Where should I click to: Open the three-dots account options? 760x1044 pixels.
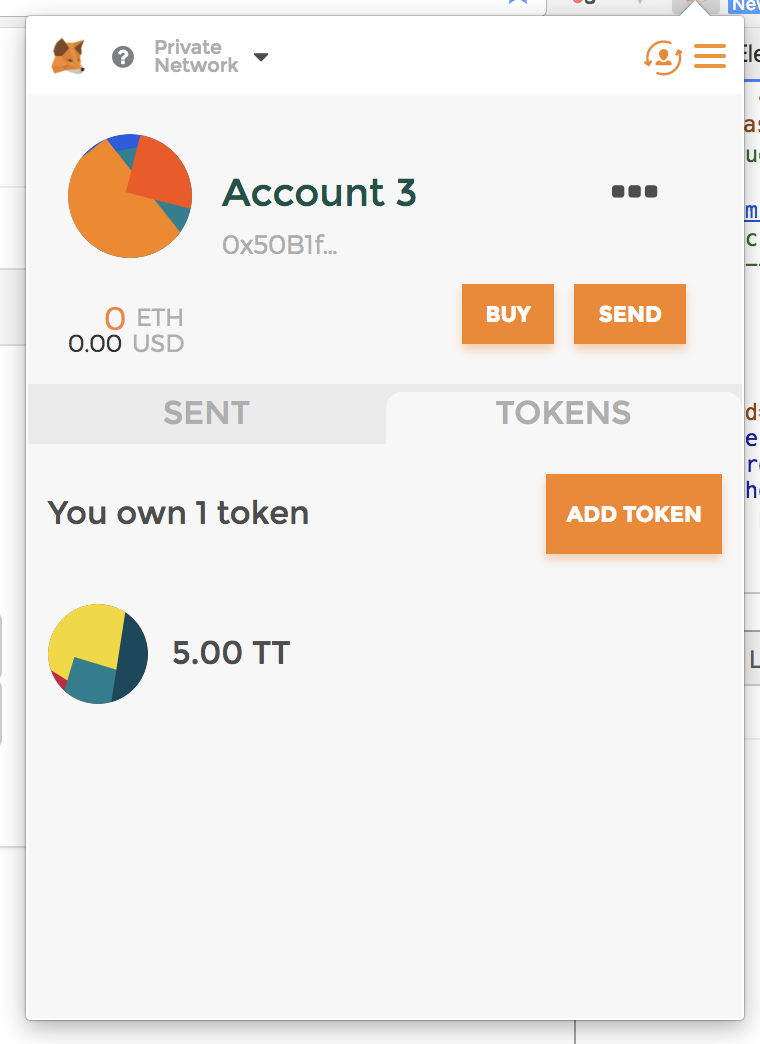point(634,192)
